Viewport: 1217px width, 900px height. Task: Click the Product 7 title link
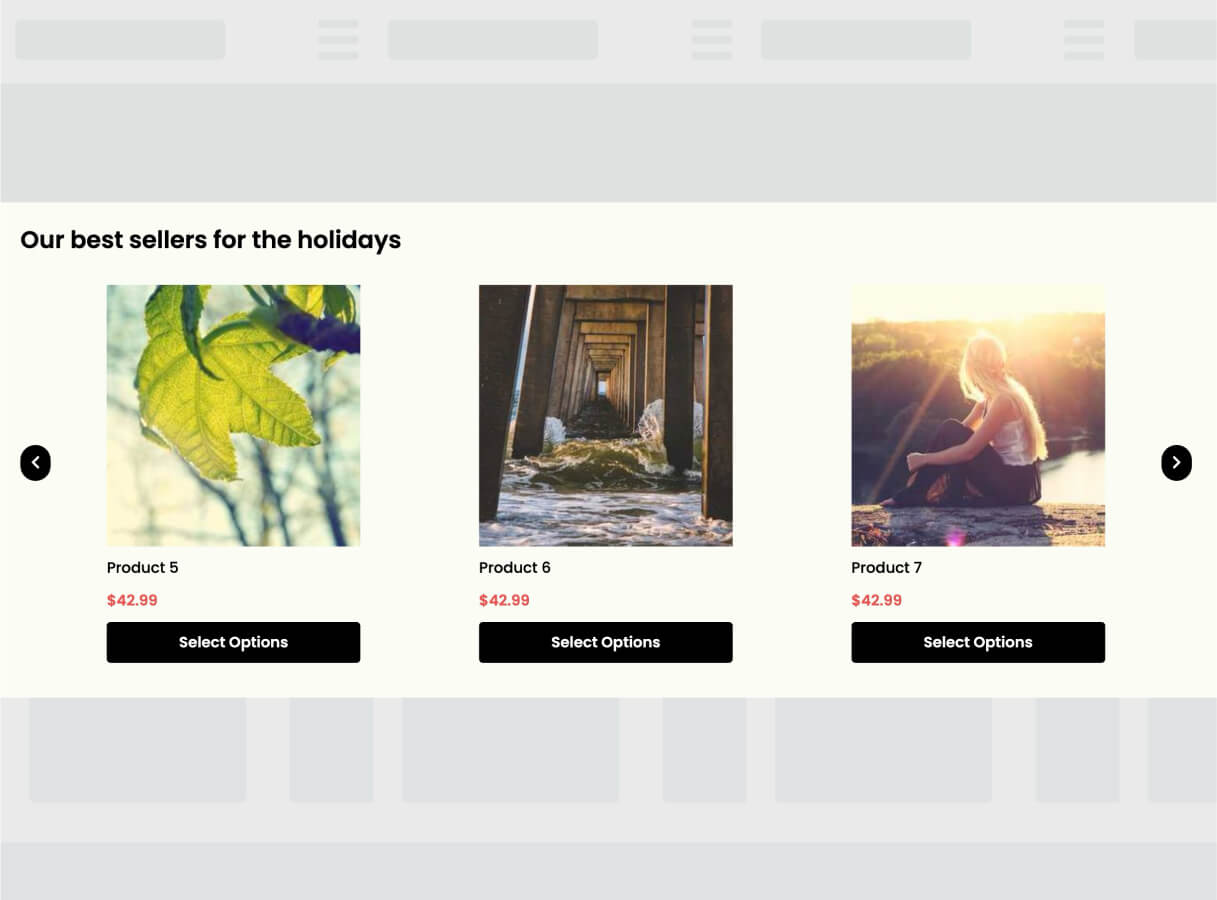point(887,568)
